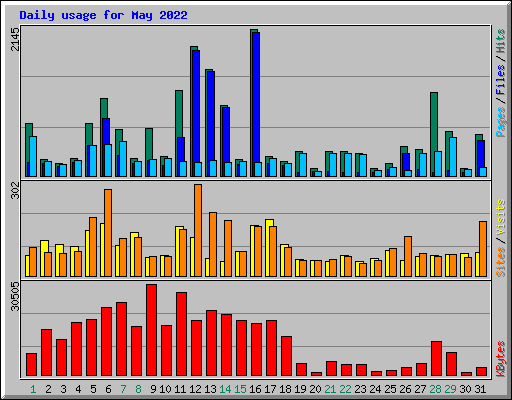This screenshot has width=512, height=400.
Task: Click day label 4 on the x-axis
Action: (x=78, y=389)
